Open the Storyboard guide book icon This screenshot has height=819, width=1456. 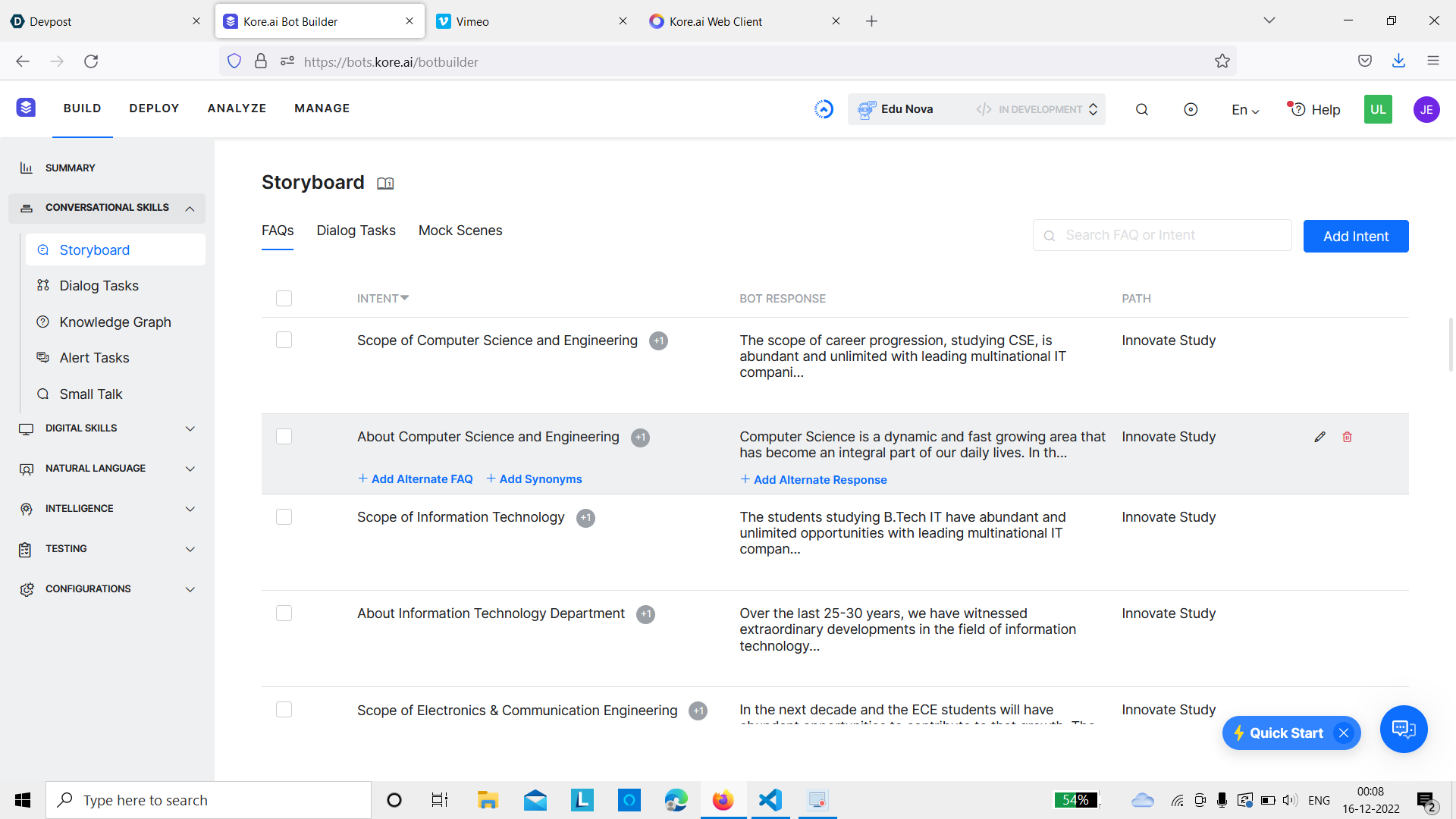pos(385,184)
